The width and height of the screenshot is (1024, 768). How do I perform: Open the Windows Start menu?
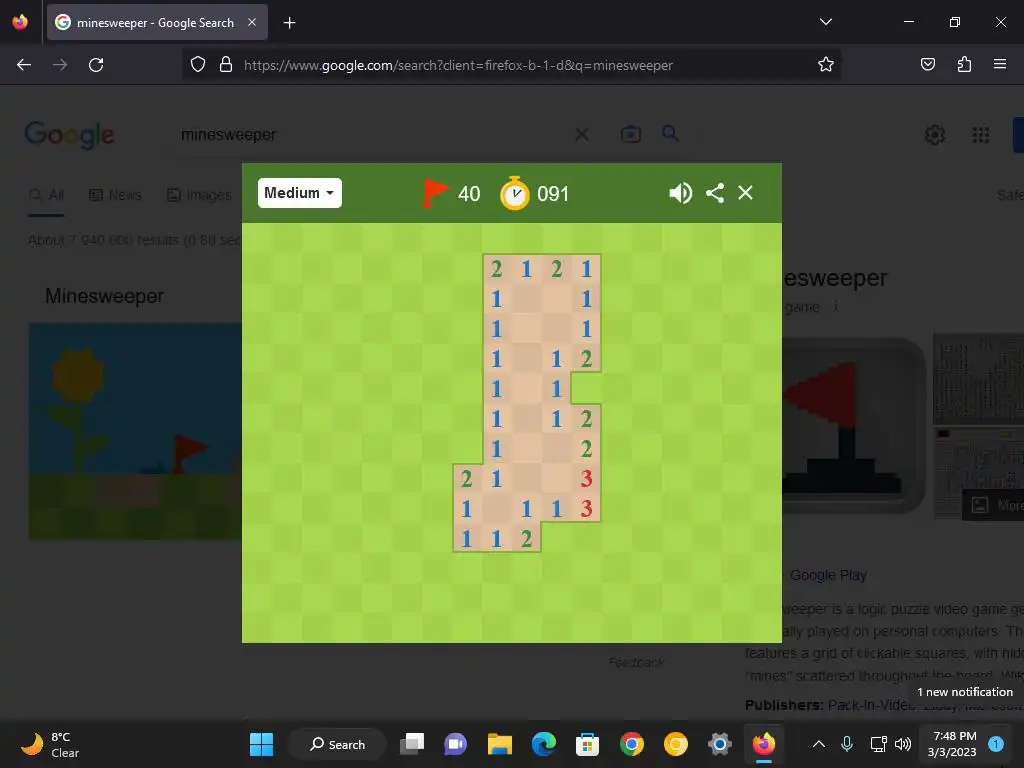(x=261, y=744)
